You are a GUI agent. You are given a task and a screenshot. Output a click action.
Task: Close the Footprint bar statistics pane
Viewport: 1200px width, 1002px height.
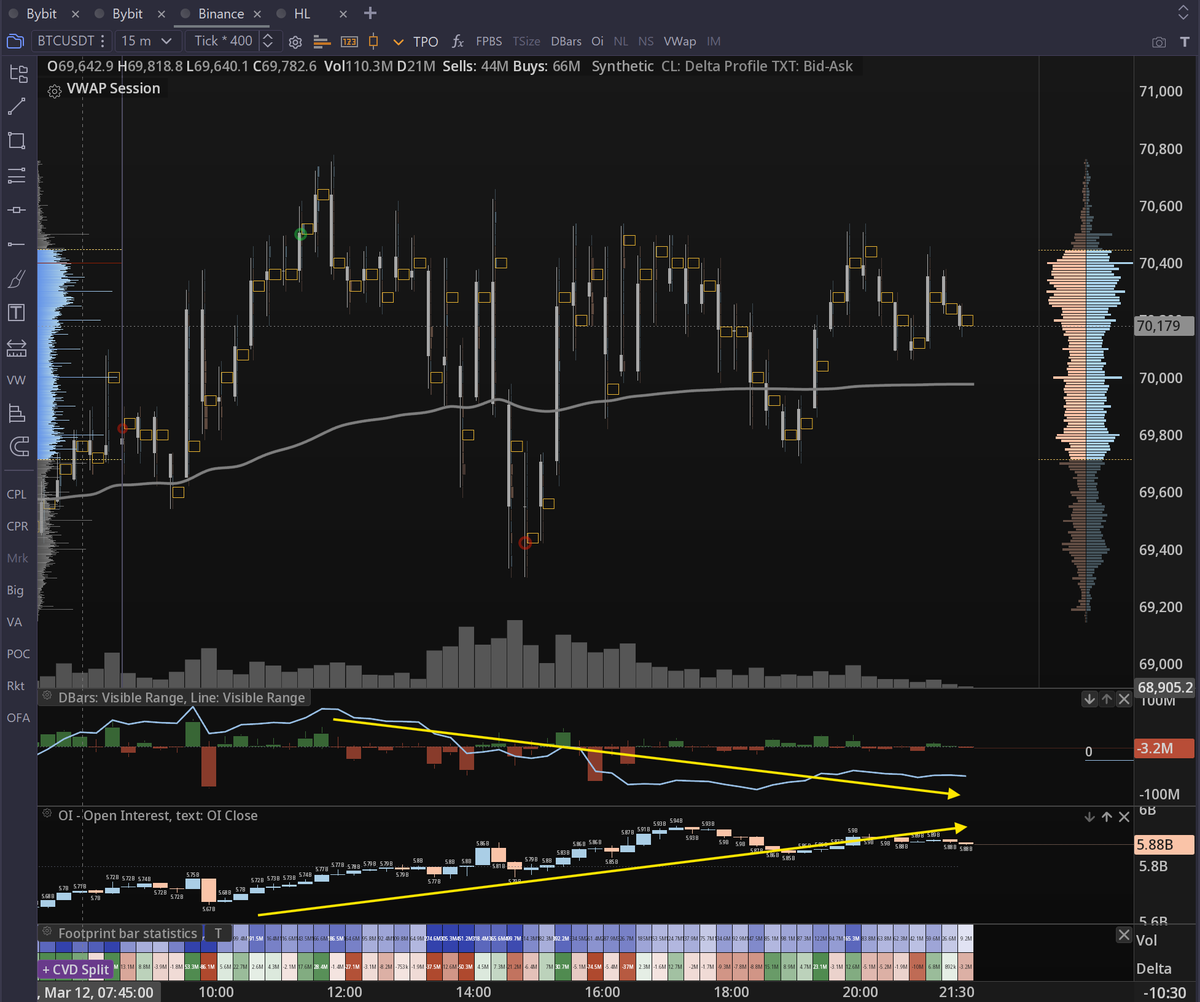pyautogui.click(x=1123, y=936)
